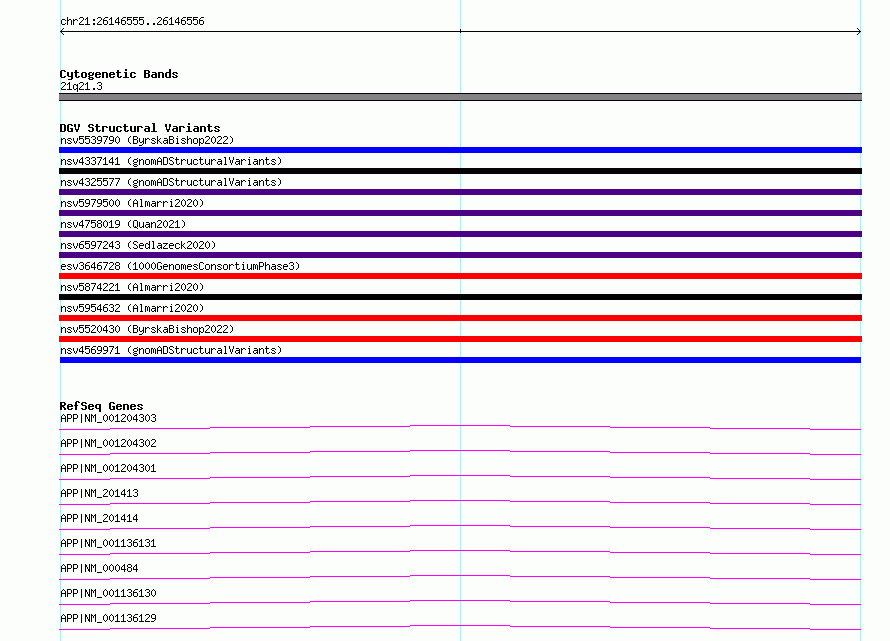Open transcript APP|NM_201414
890x641 pixels.
coord(99,518)
